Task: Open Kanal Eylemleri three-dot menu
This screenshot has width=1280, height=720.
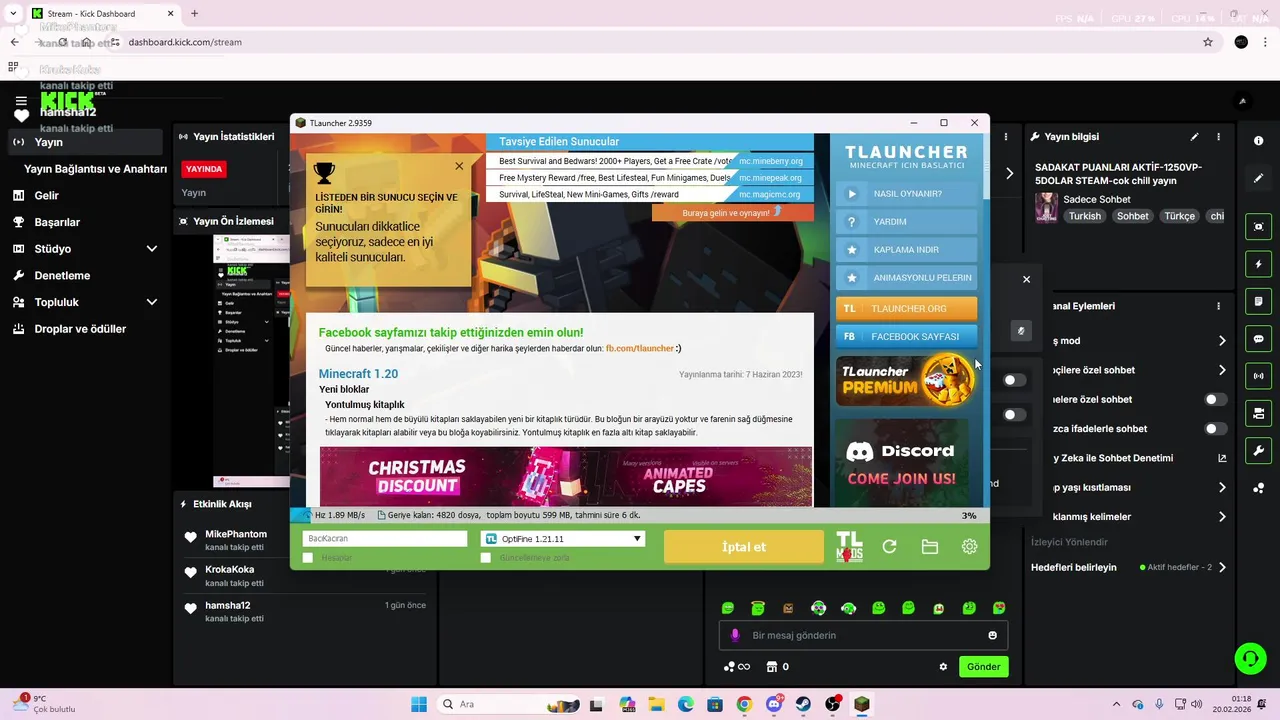Action: (x=1218, y=306)
